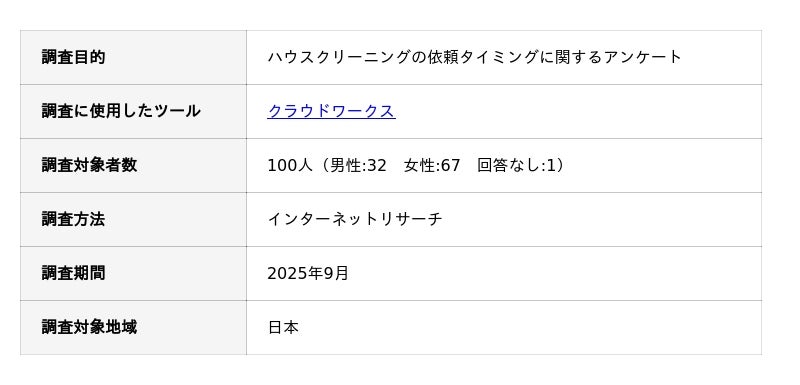800x385 pixels.
Task: Click the 調査期間 header cell
Action: pos(133,273)
